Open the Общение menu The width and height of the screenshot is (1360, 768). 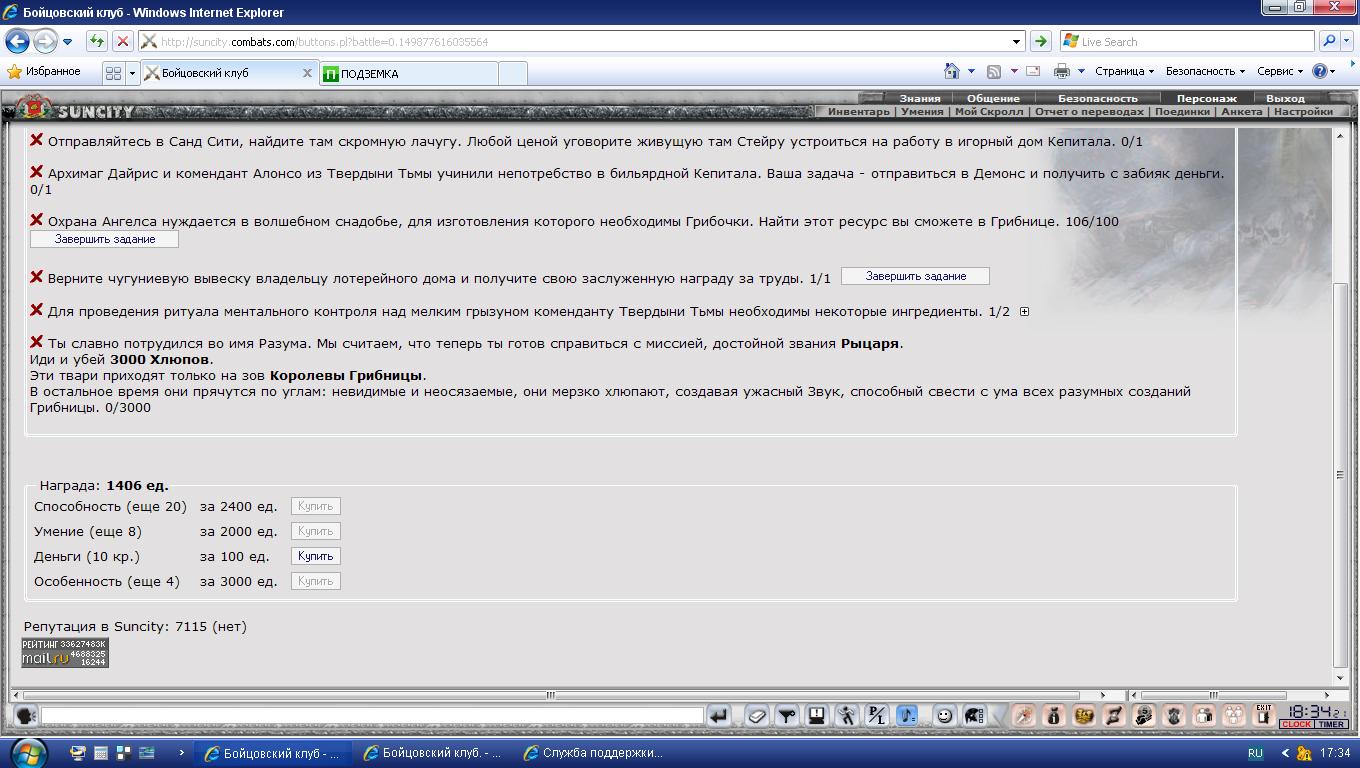[x=993, y=98]
